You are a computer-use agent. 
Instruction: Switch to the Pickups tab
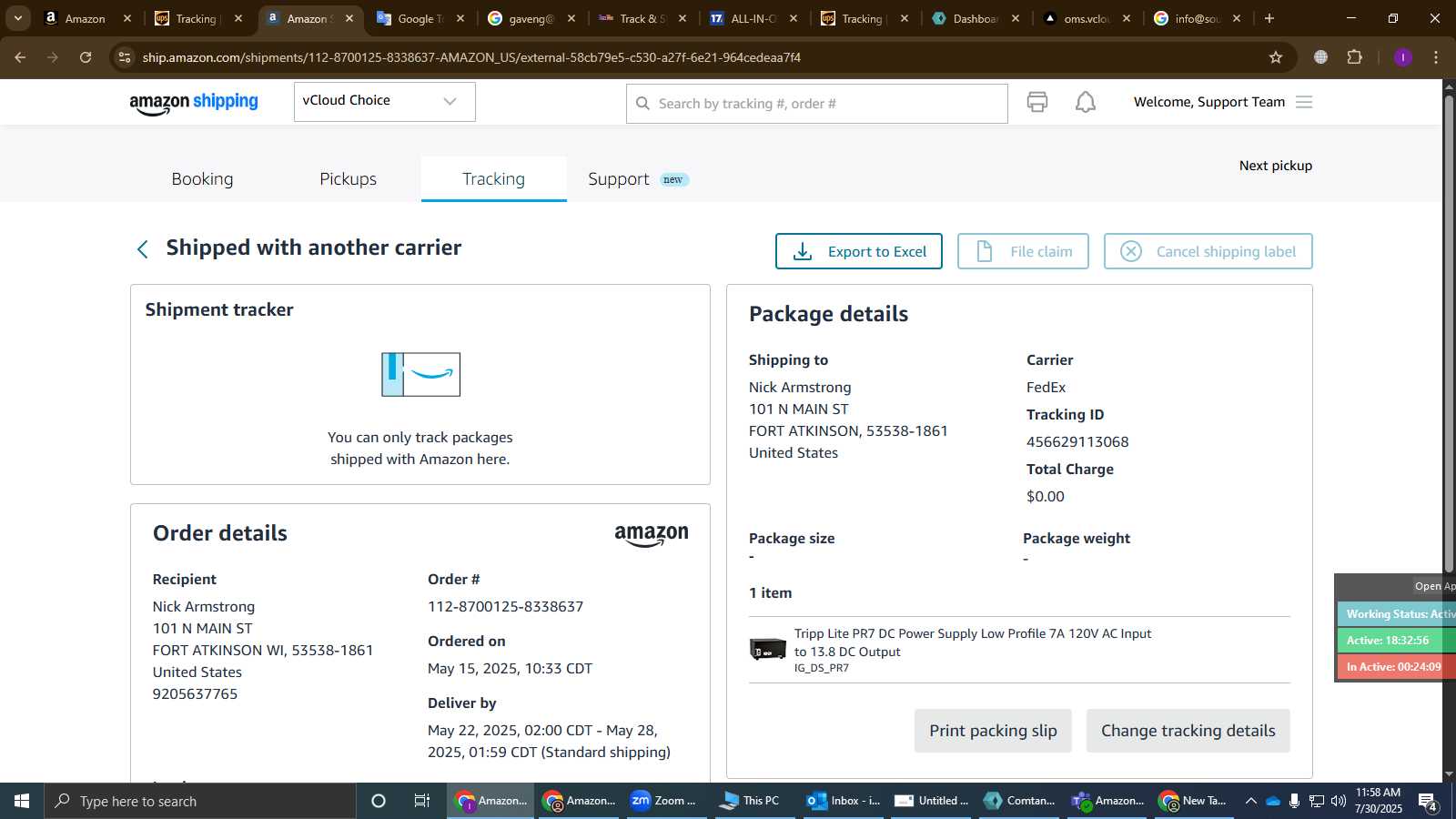[x=348, y=179]
